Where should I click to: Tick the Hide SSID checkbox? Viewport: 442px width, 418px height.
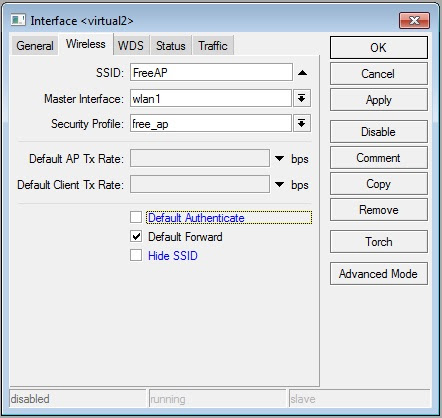point(136,256)
